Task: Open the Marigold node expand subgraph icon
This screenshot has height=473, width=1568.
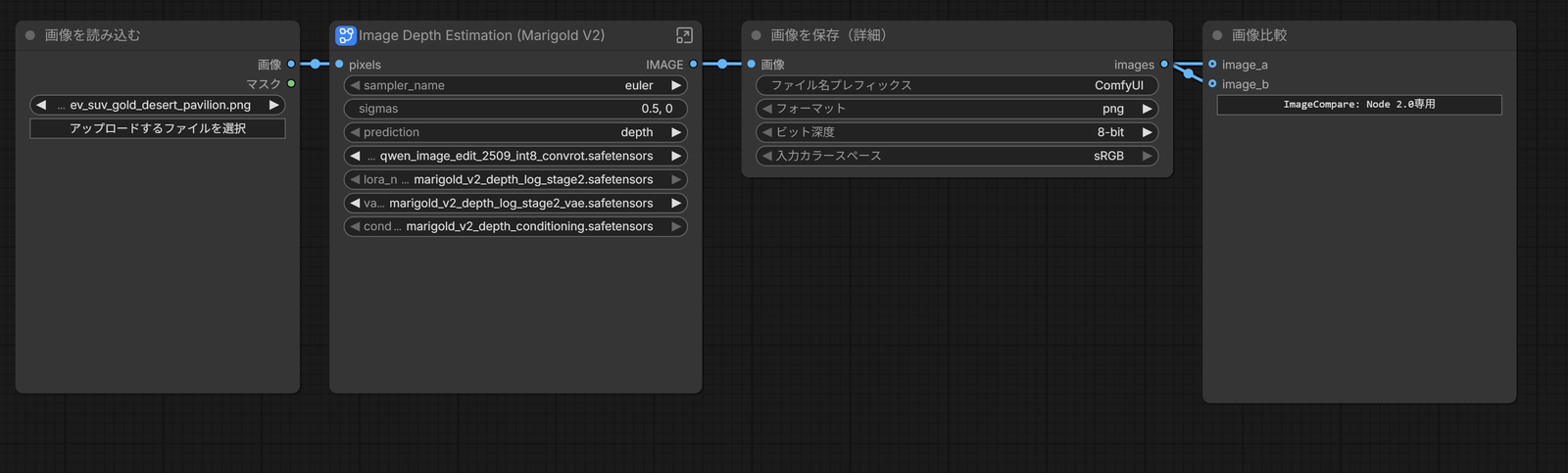Action: click(684, 35)
